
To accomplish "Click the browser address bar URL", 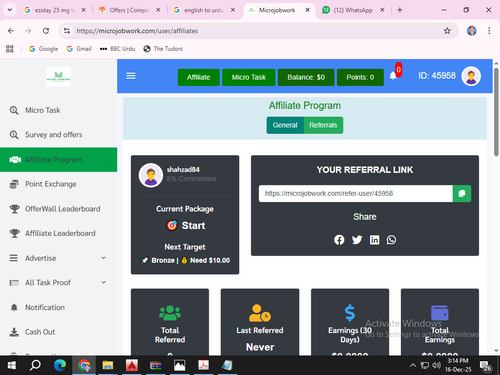I will [137, 31].
